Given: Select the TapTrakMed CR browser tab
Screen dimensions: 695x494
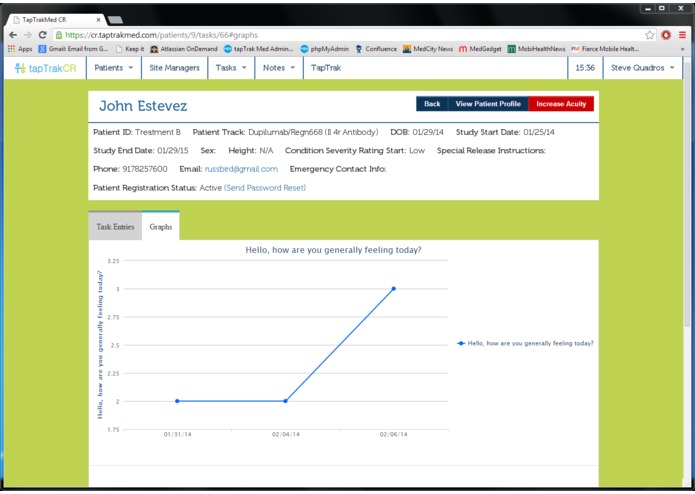Looking at the screenshot, I should 53,19.
